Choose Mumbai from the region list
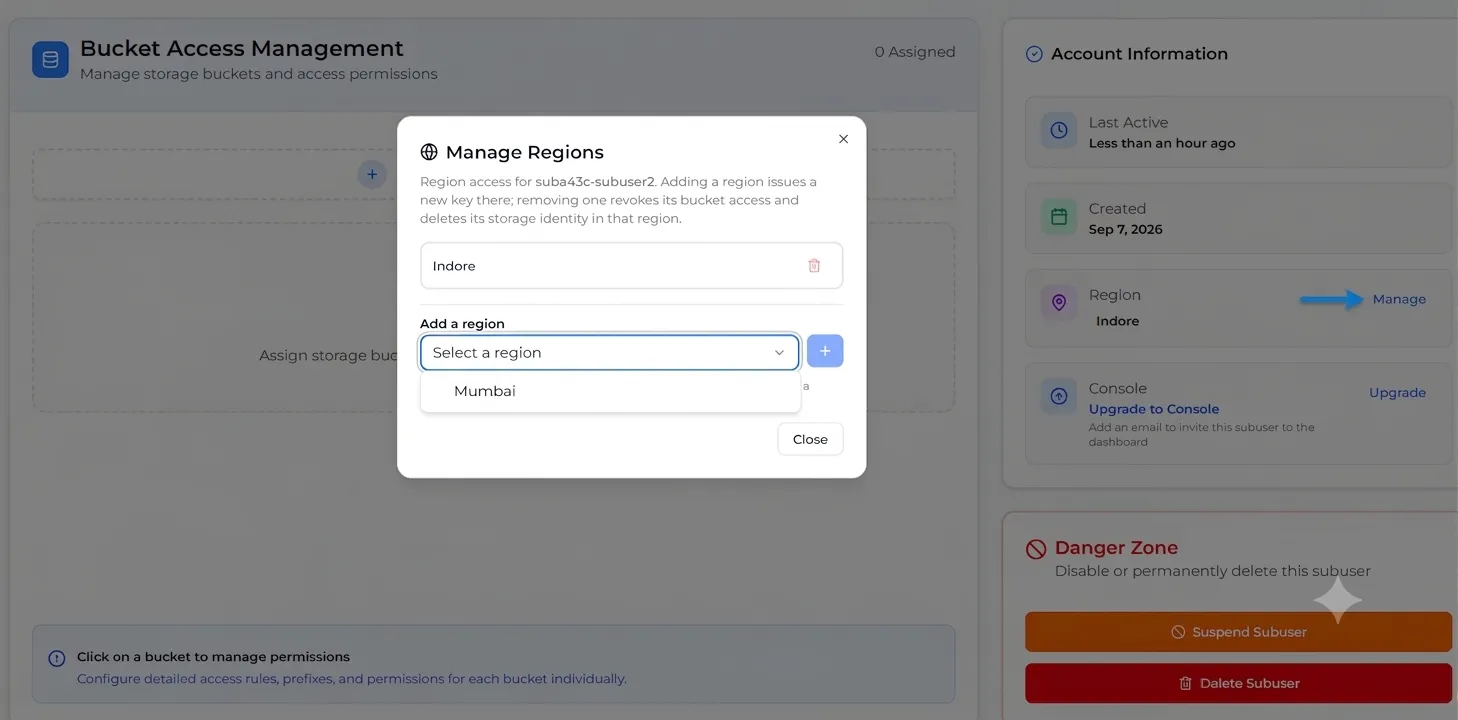1458x720 pixels. [610, 391]
